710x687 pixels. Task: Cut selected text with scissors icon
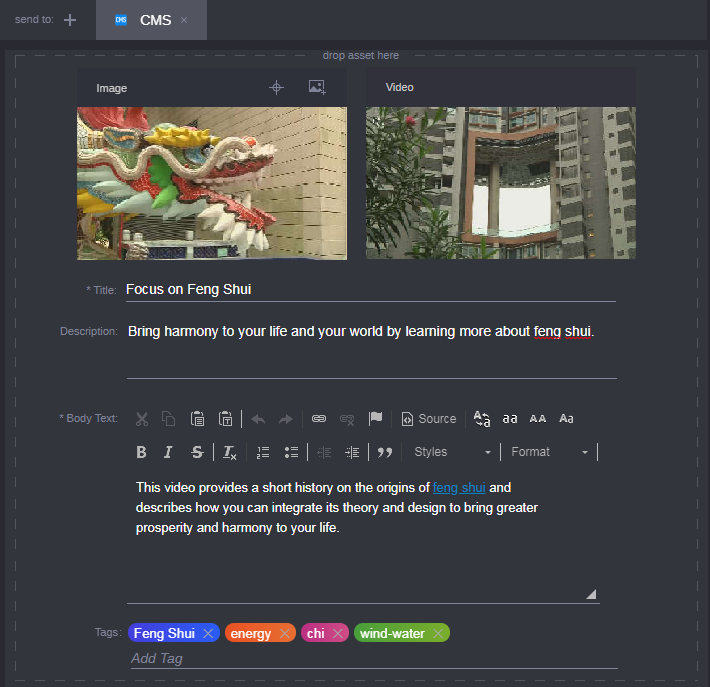point(142,419)
